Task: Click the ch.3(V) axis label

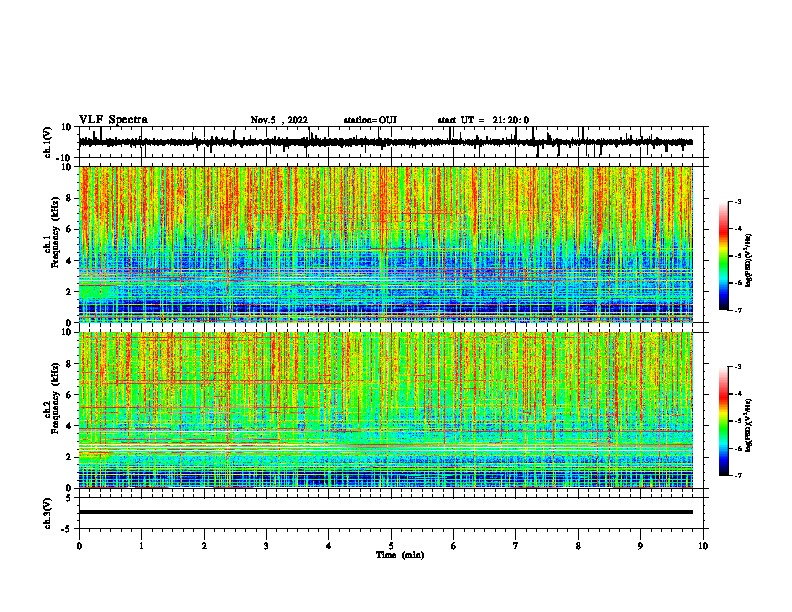Action: pos(48,513)
